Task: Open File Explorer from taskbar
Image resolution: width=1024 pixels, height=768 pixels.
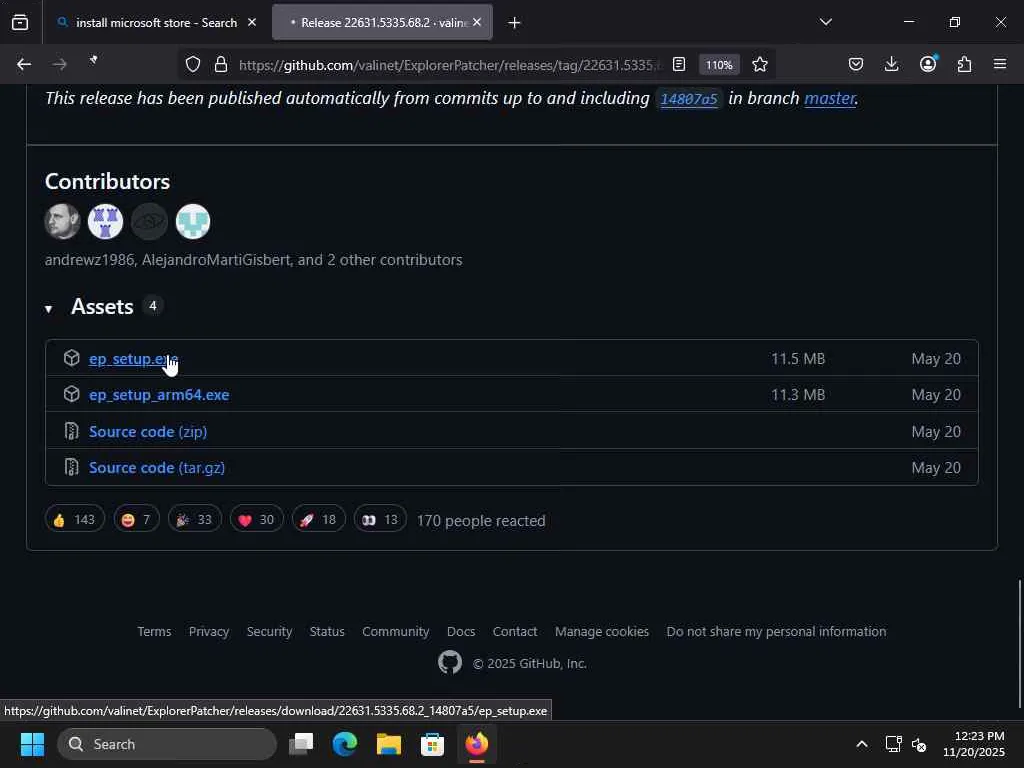Action: tap(389, 744)
